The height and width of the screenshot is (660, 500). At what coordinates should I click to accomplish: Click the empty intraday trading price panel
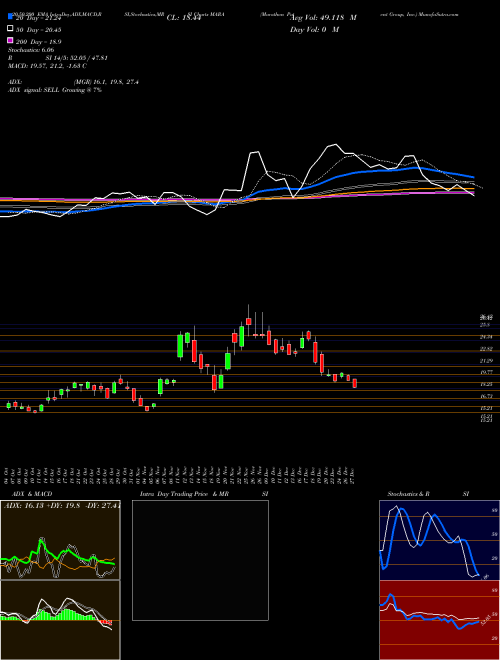point(200,560)
